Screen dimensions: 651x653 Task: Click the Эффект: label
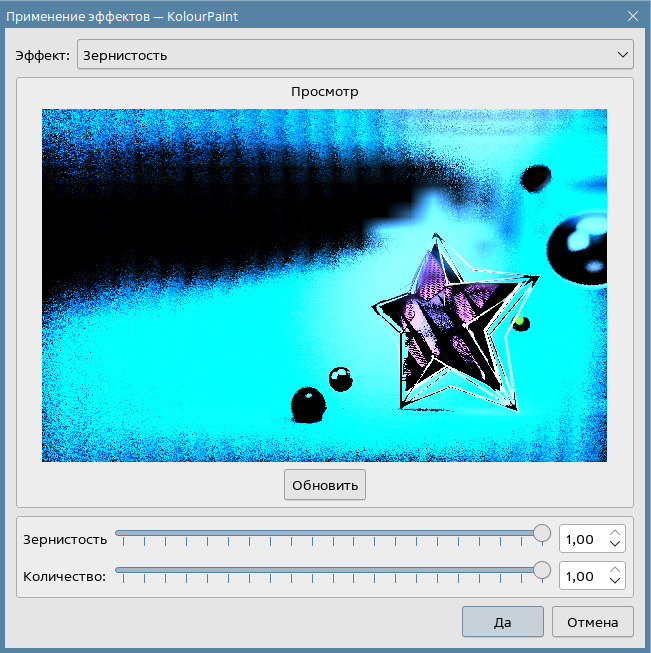pos(42,55)
